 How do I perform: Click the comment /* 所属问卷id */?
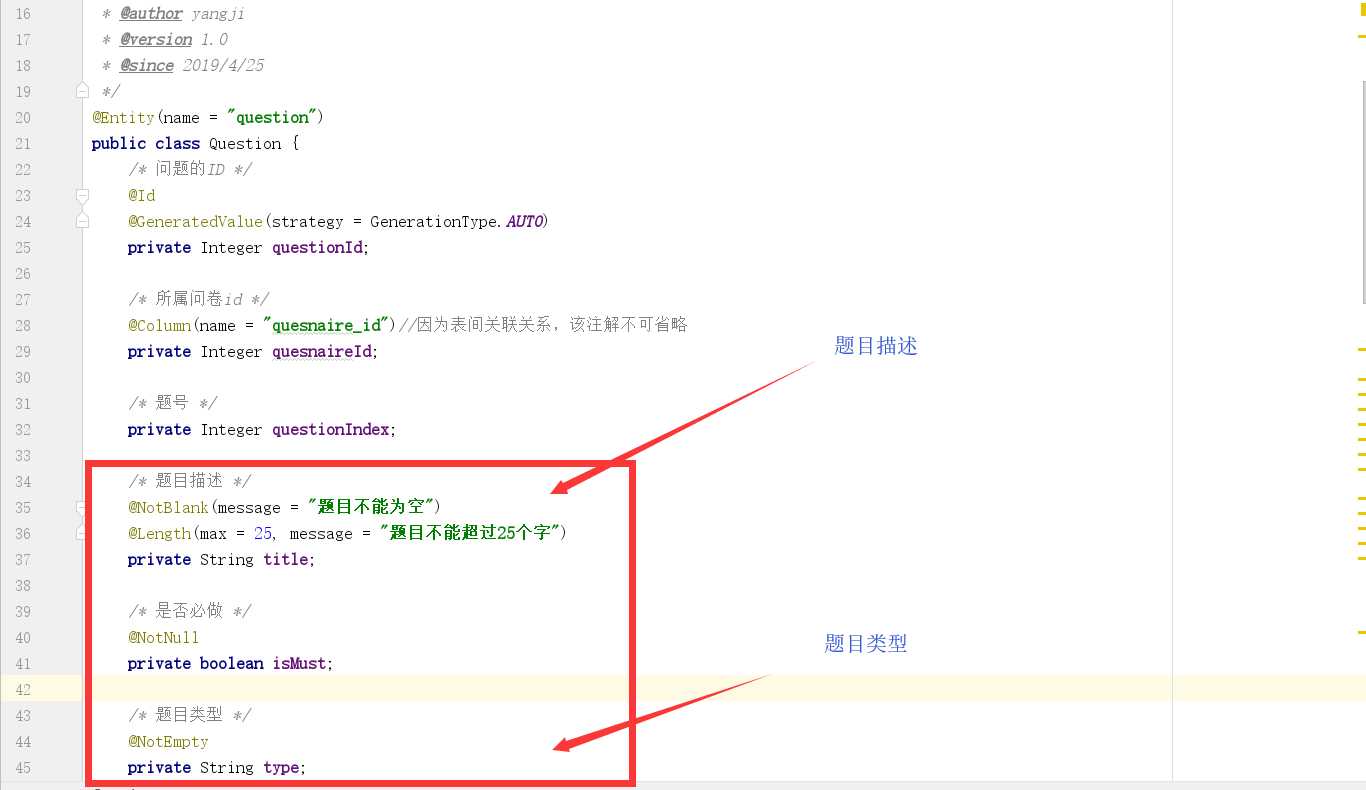pos(198,299)
